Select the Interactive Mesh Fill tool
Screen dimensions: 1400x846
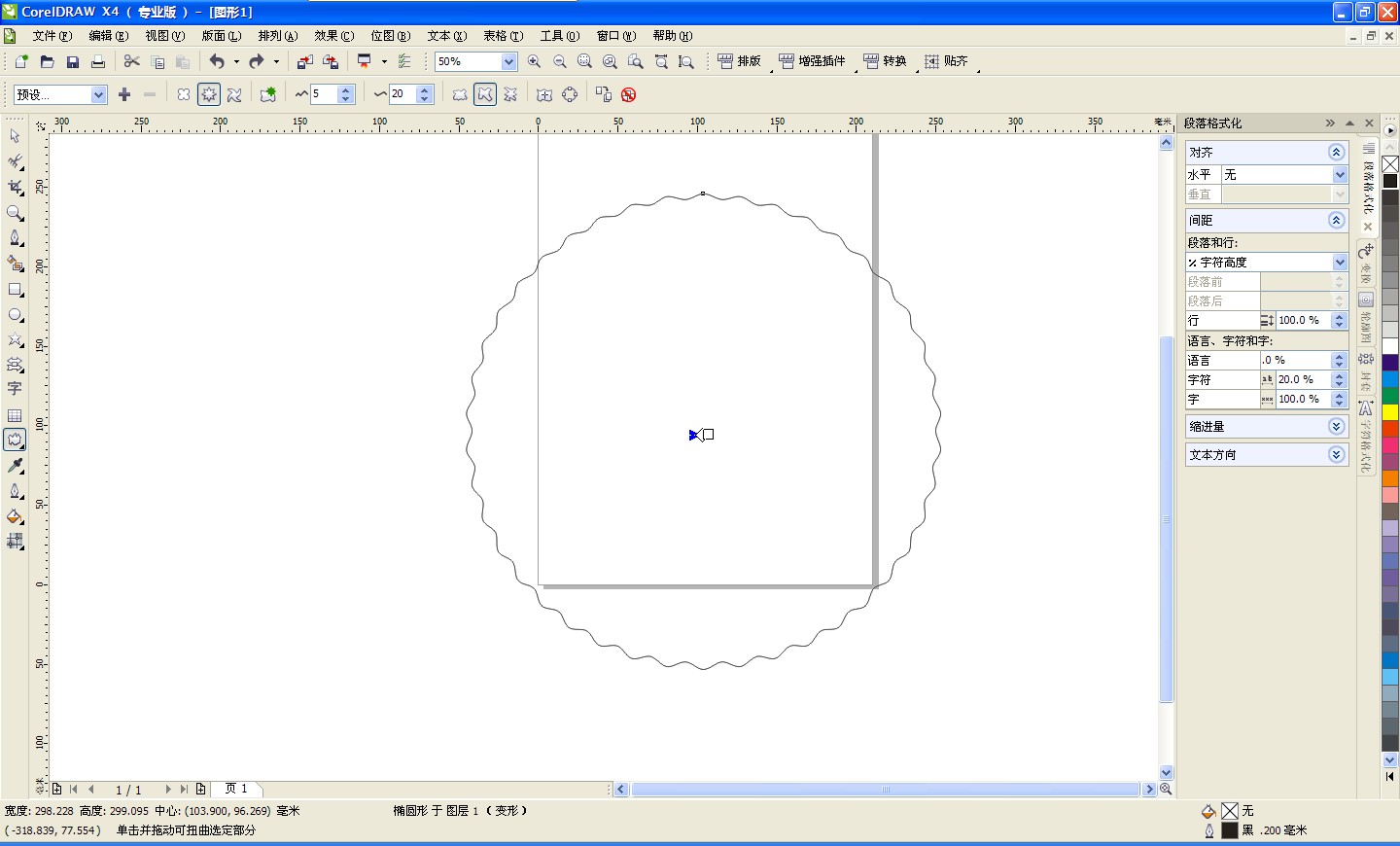pyautogui.click(x=15, y=542)
